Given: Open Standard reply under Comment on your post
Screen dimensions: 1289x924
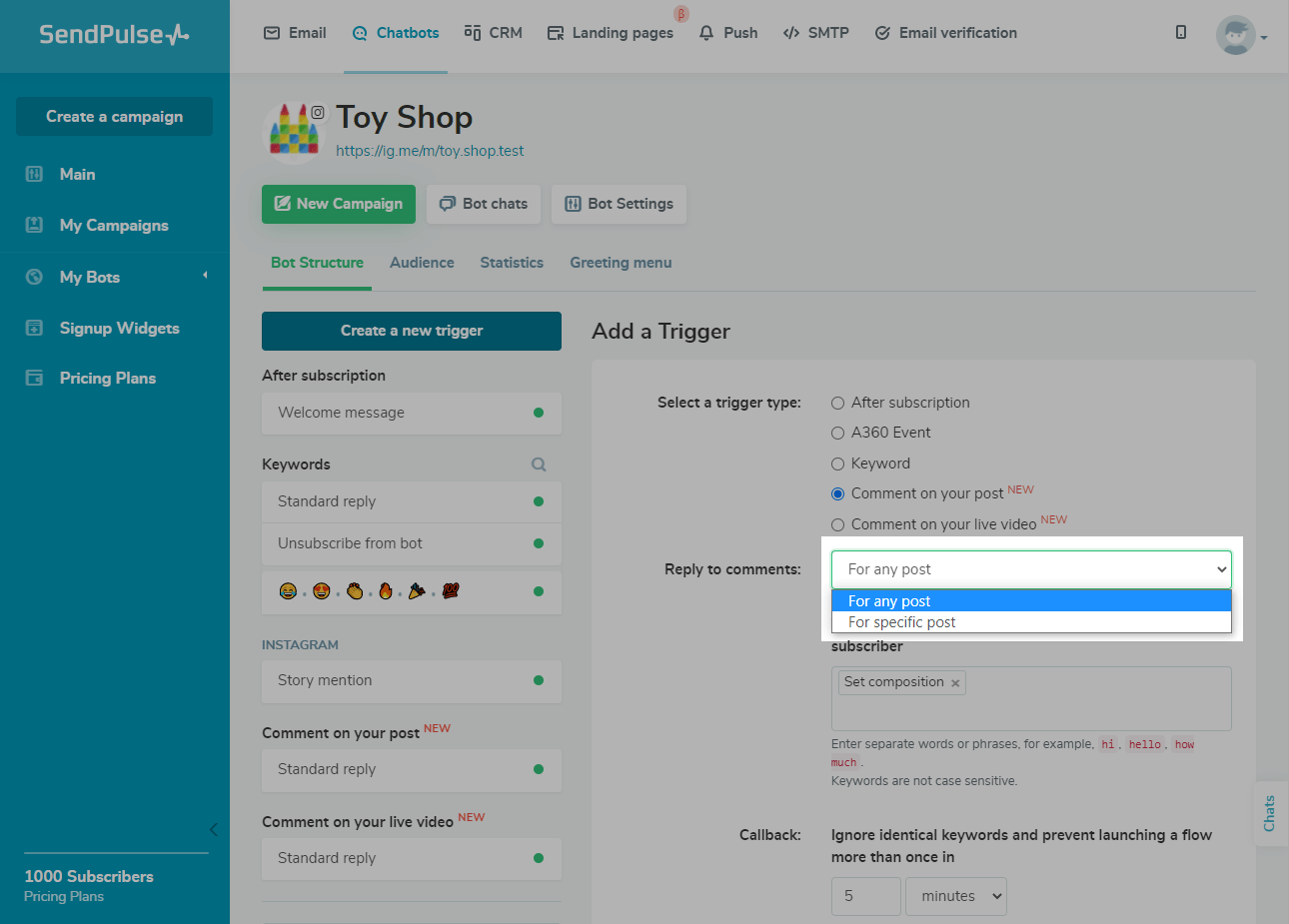Looking at the screenshot, I should pos(412,769).
